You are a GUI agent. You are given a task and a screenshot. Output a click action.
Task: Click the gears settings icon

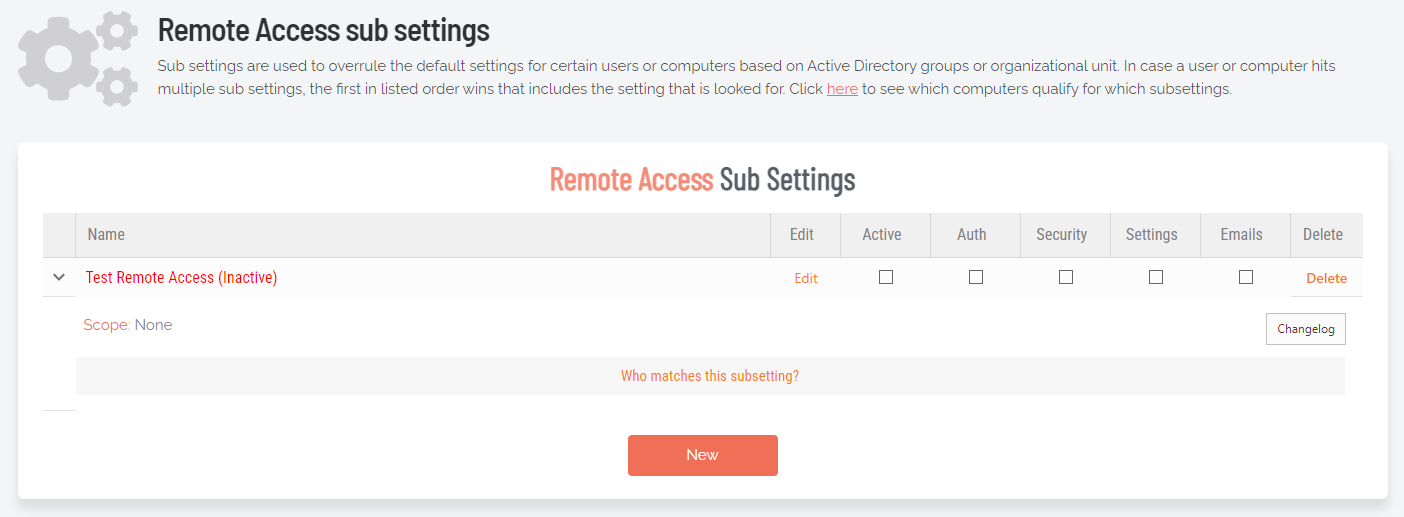tap(78, 59)
